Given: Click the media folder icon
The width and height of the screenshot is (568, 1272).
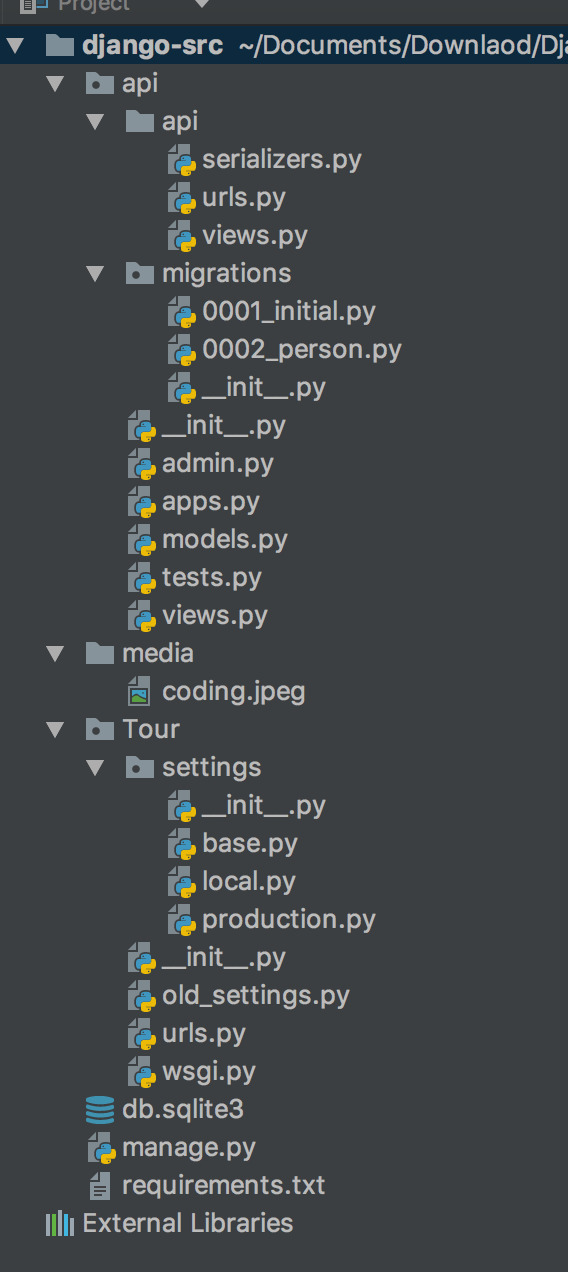Looking at the screenshot, I should pyautogui.click(x=100, y=653).
